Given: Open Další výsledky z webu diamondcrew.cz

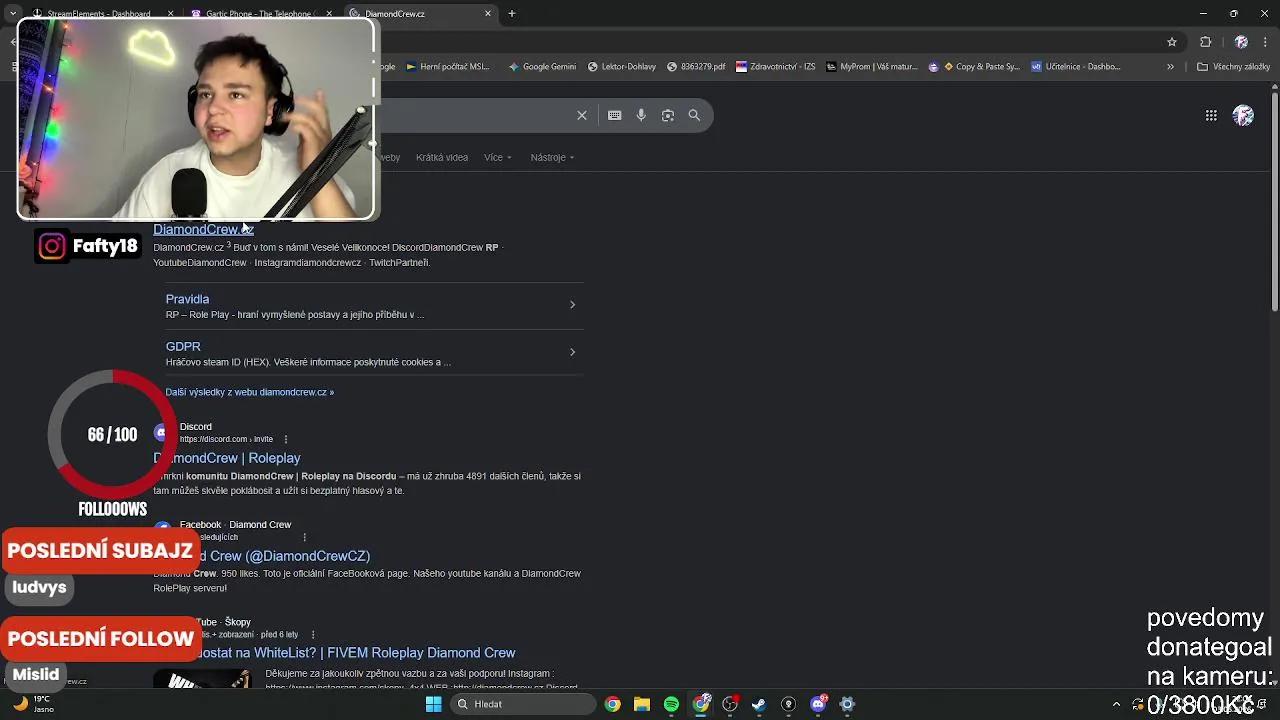Looking at the screenshot, I should pos(250,392).
